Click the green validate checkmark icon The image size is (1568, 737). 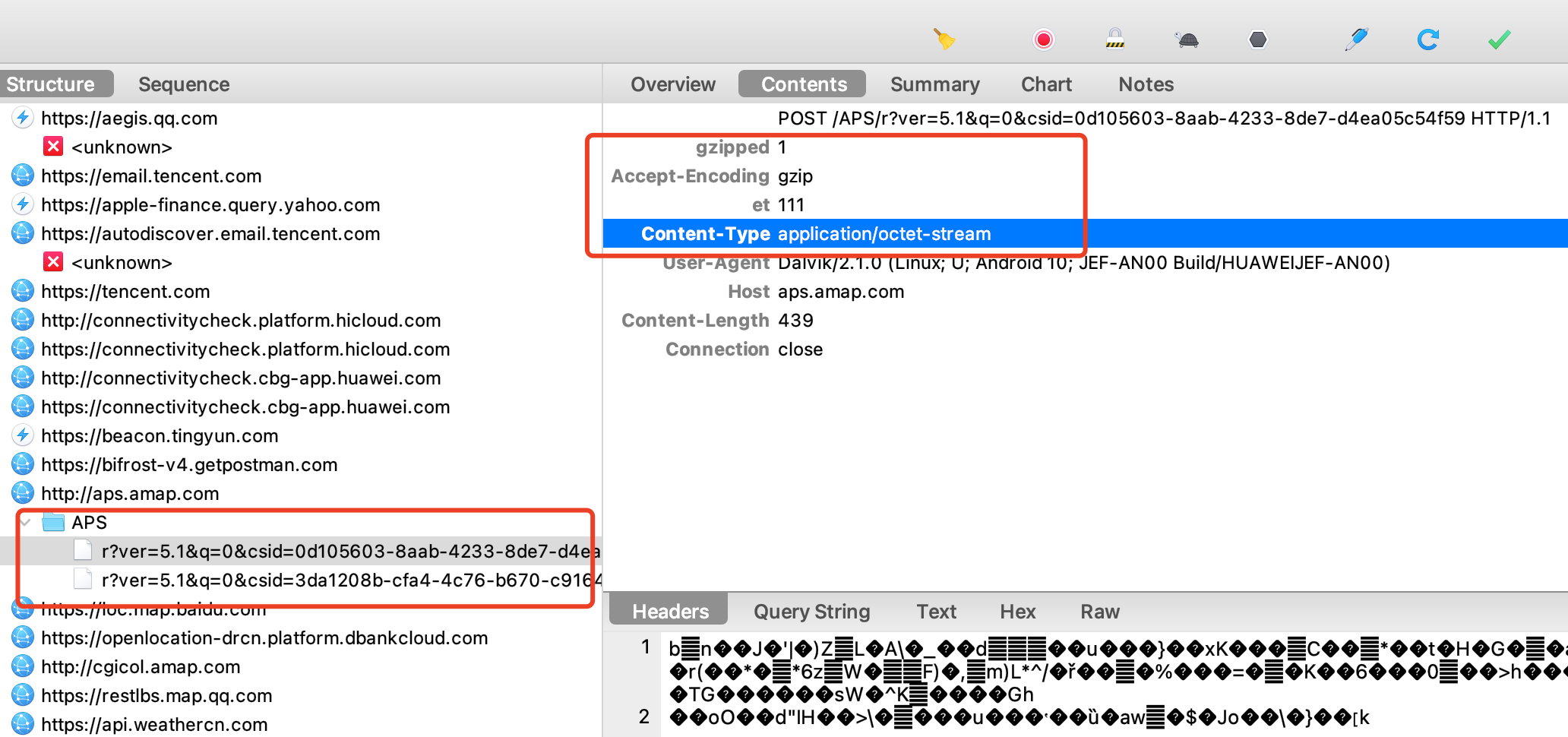(x=1499, y=40)
